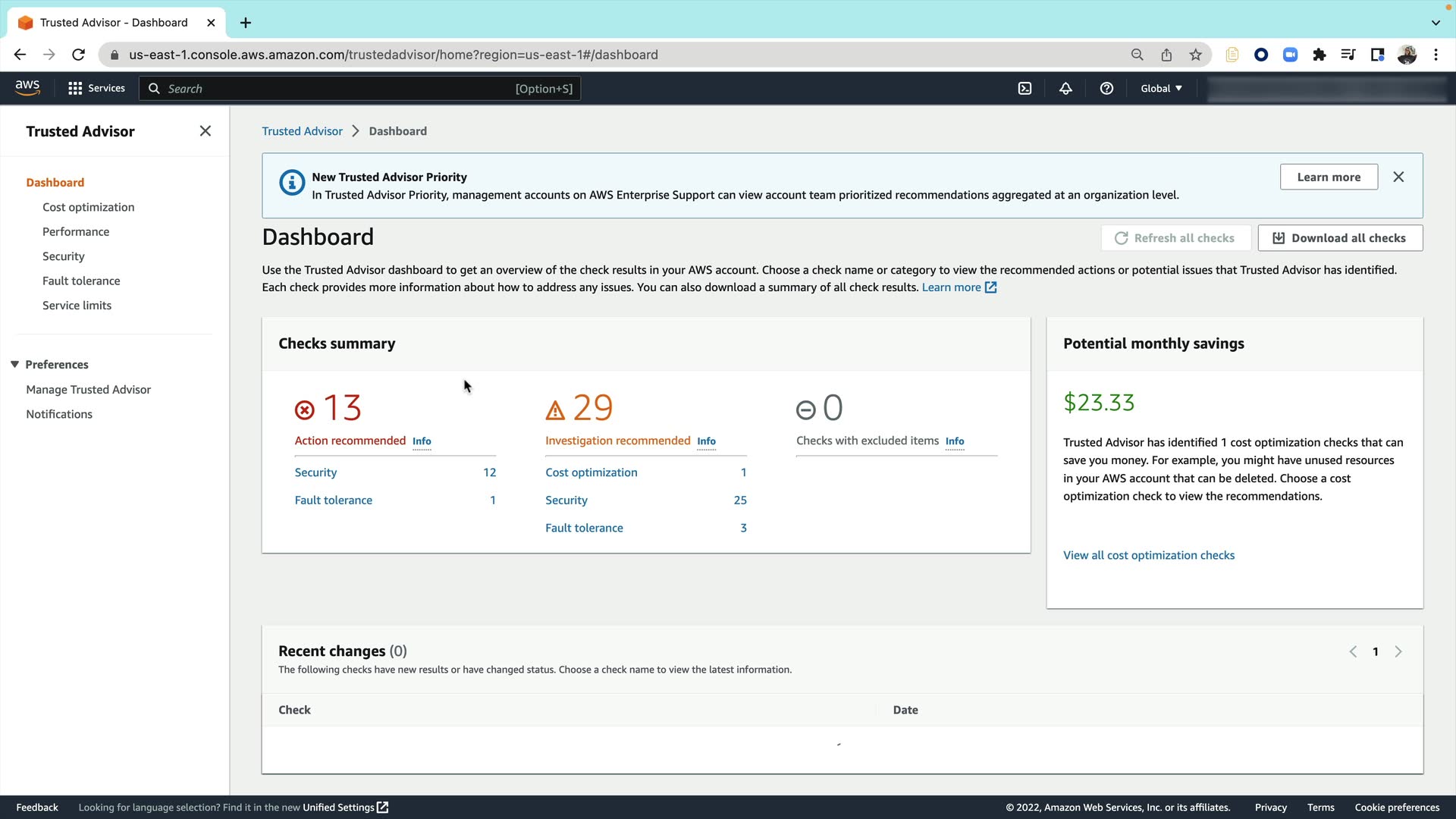
Task: Click Info next to Investigation recommended
Action: 706,441
